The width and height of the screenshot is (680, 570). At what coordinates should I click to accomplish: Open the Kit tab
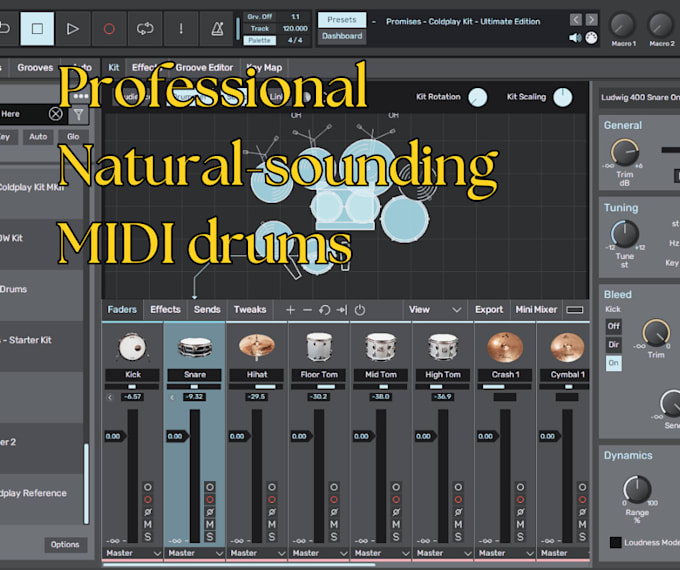click(x=114, y=68)
